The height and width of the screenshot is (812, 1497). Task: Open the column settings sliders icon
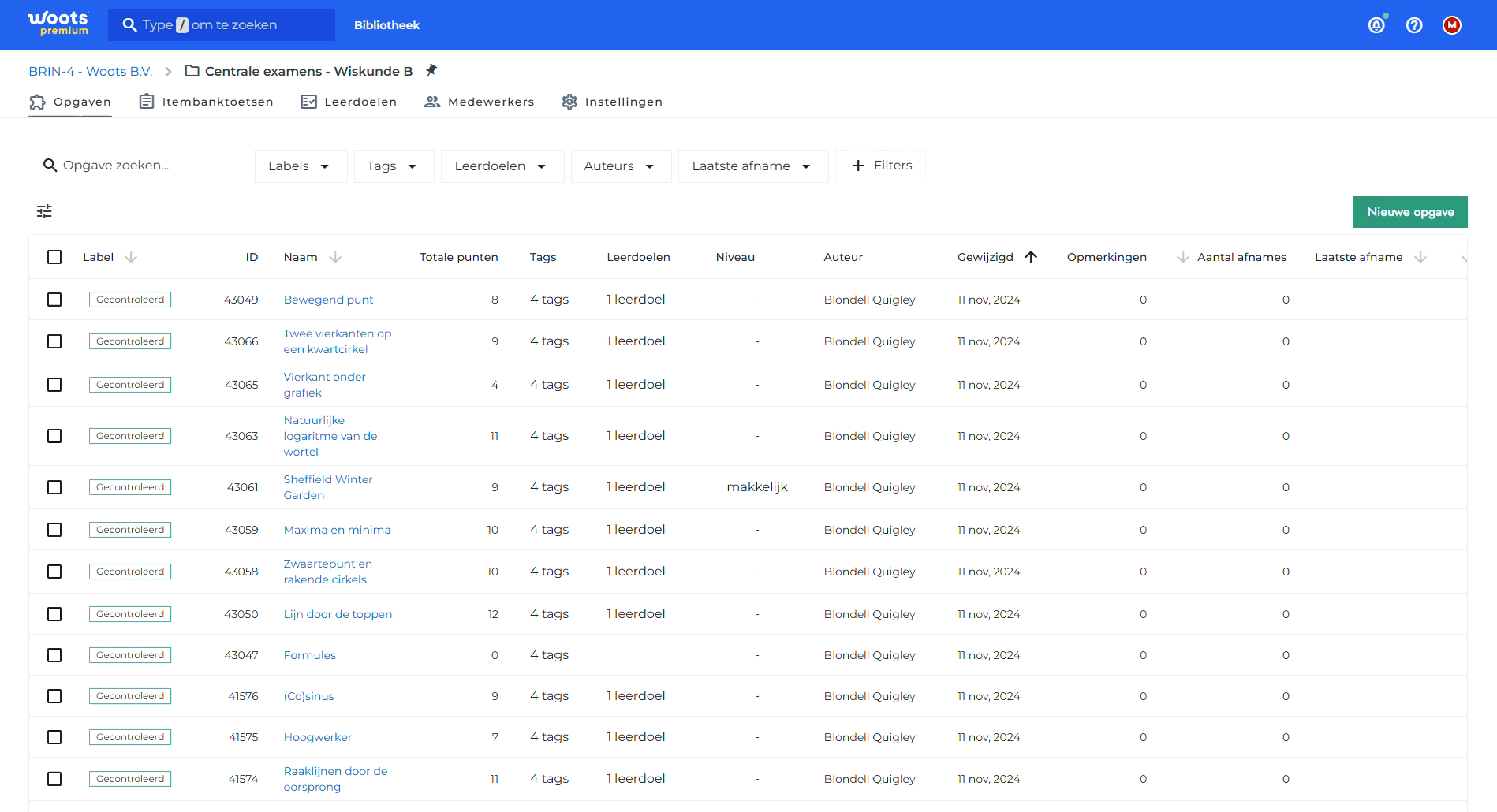click(x=44, y=211)
